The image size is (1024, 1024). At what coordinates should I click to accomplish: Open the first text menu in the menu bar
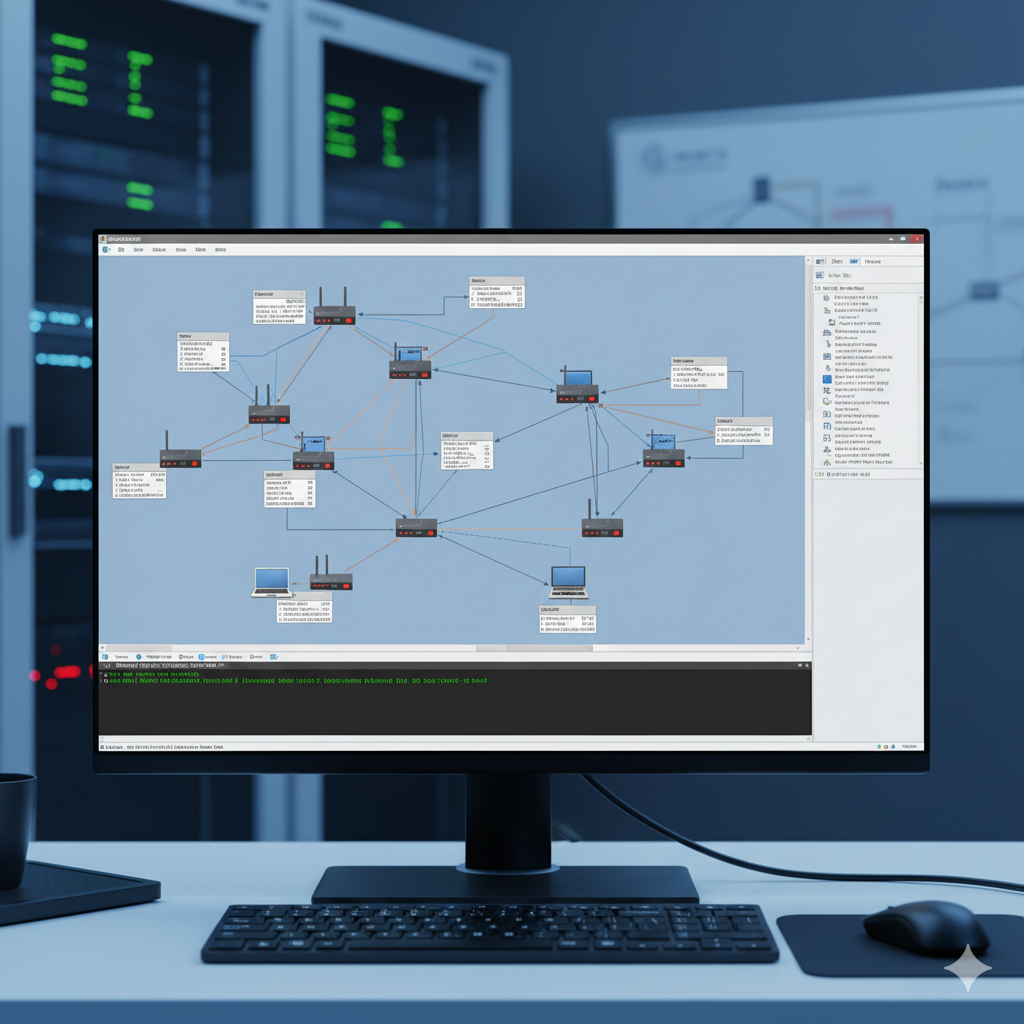121,250
